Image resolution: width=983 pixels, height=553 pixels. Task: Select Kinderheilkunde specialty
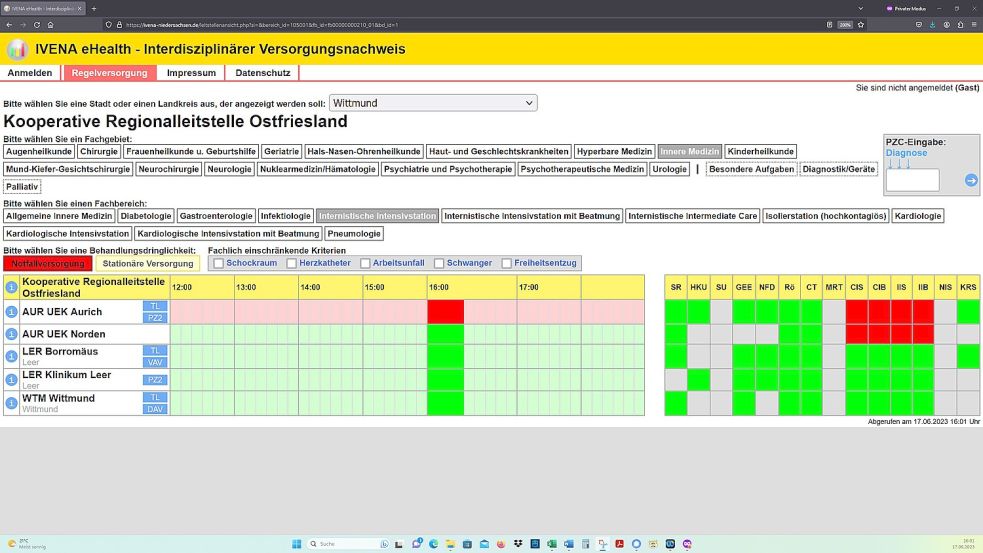pos(760,151)
